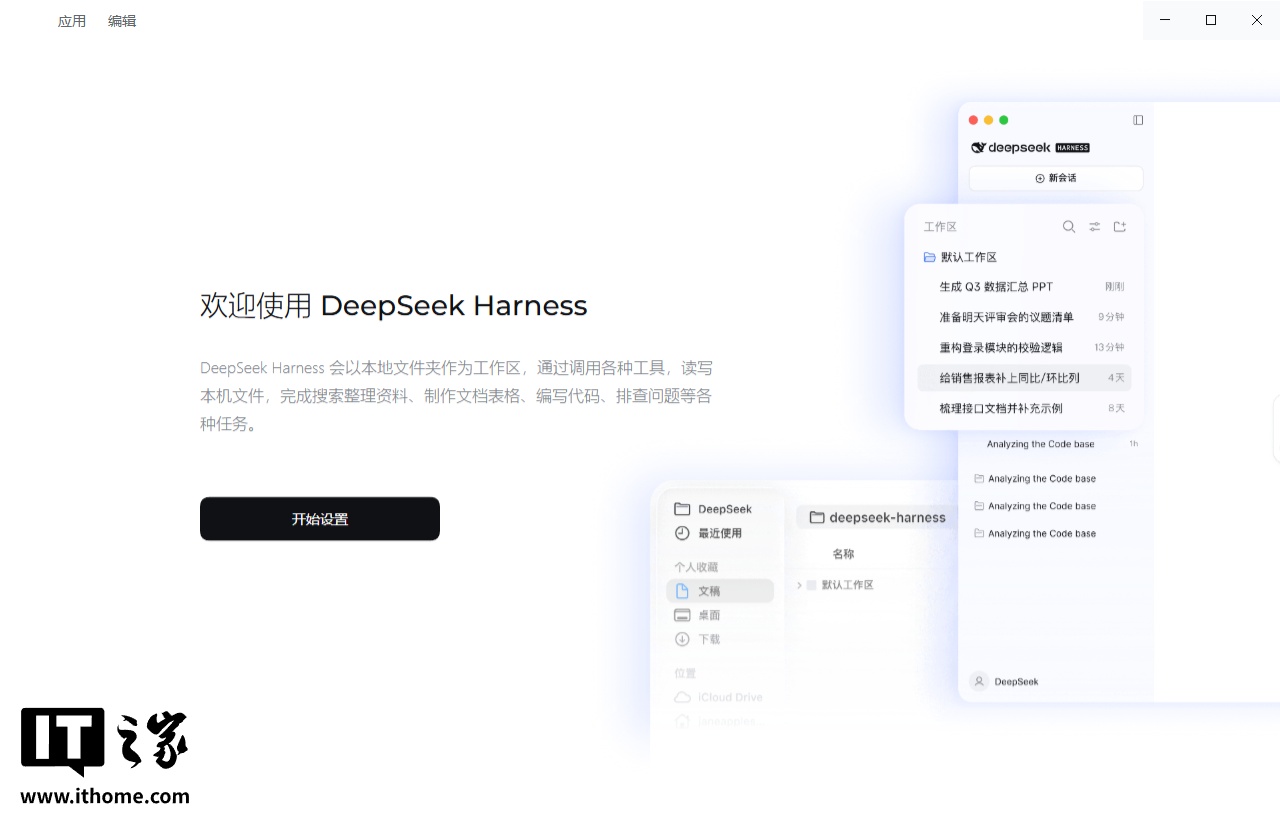The height and width of the screenshot is (820, 1280).
Task: Open the 编辑 menu
Action: [122, 21]
